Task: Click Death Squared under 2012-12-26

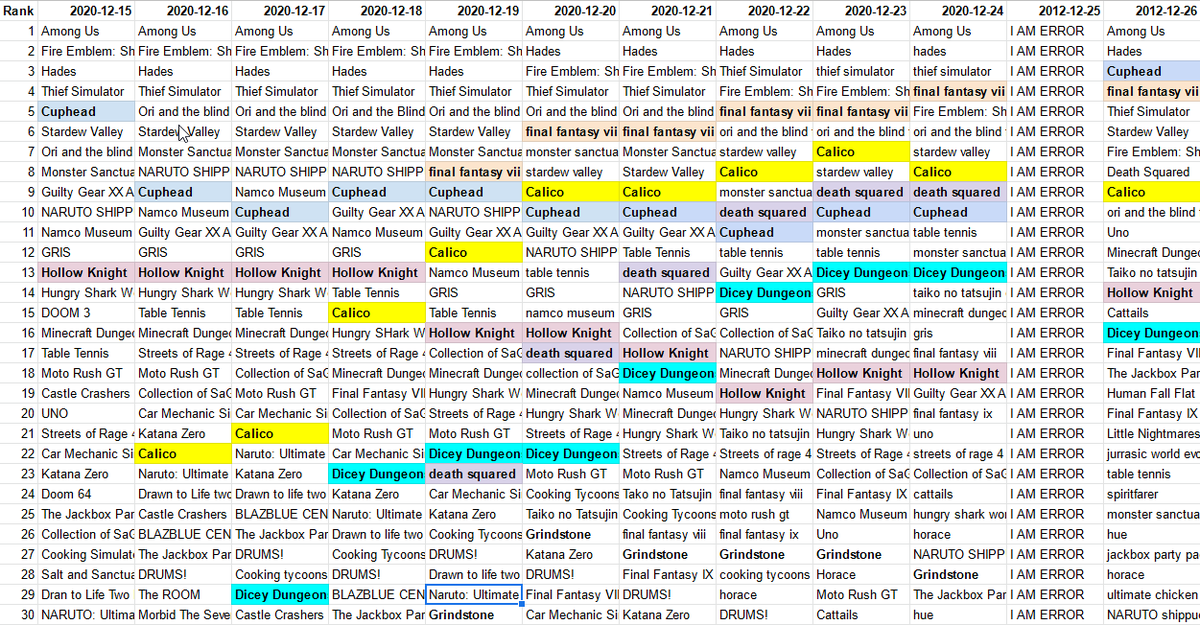Action: 1152,172
